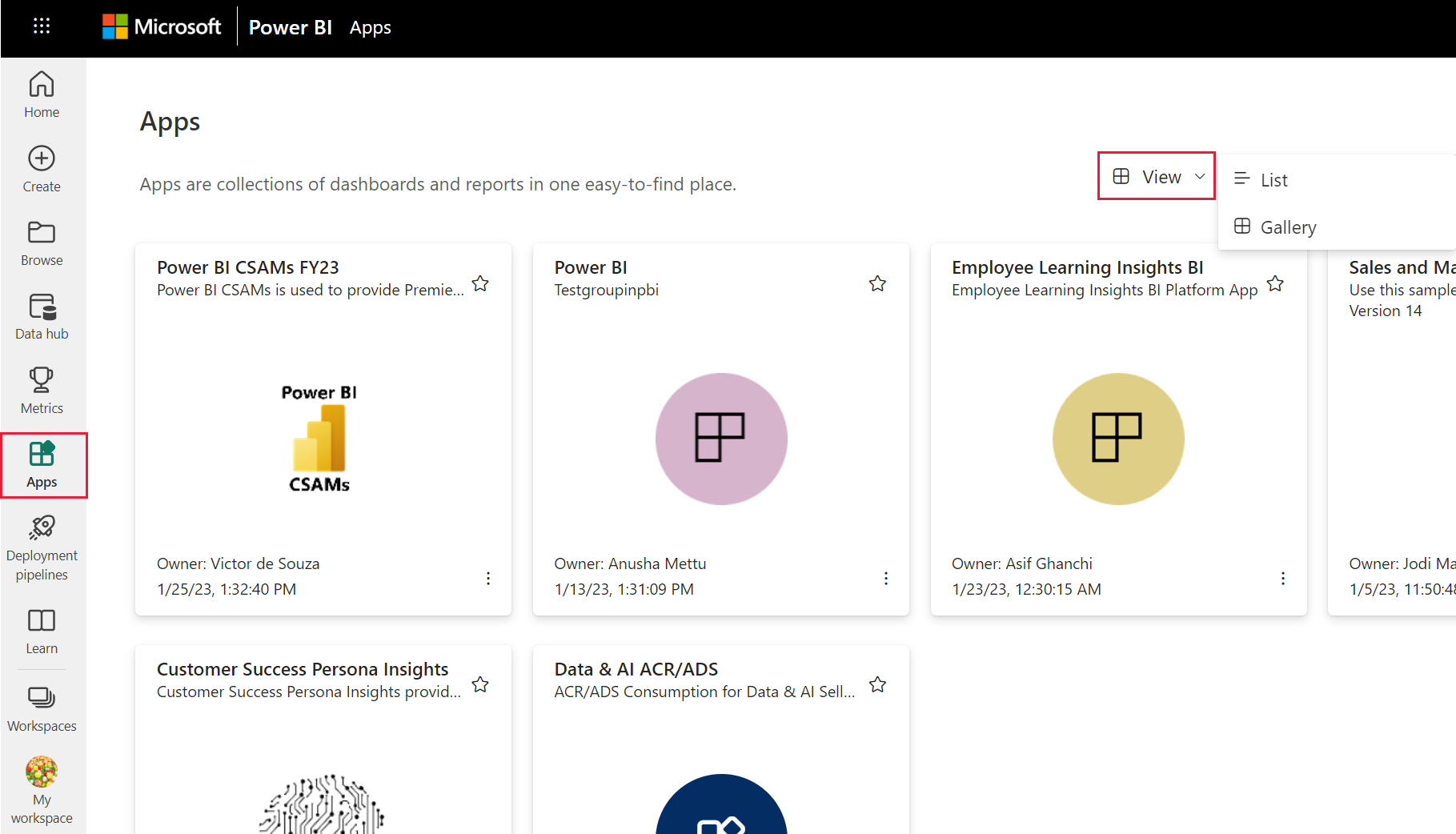The width and height of the screenshot is (1456, 834).
Task: Click the Power BI header link
Action: (290, 27)
